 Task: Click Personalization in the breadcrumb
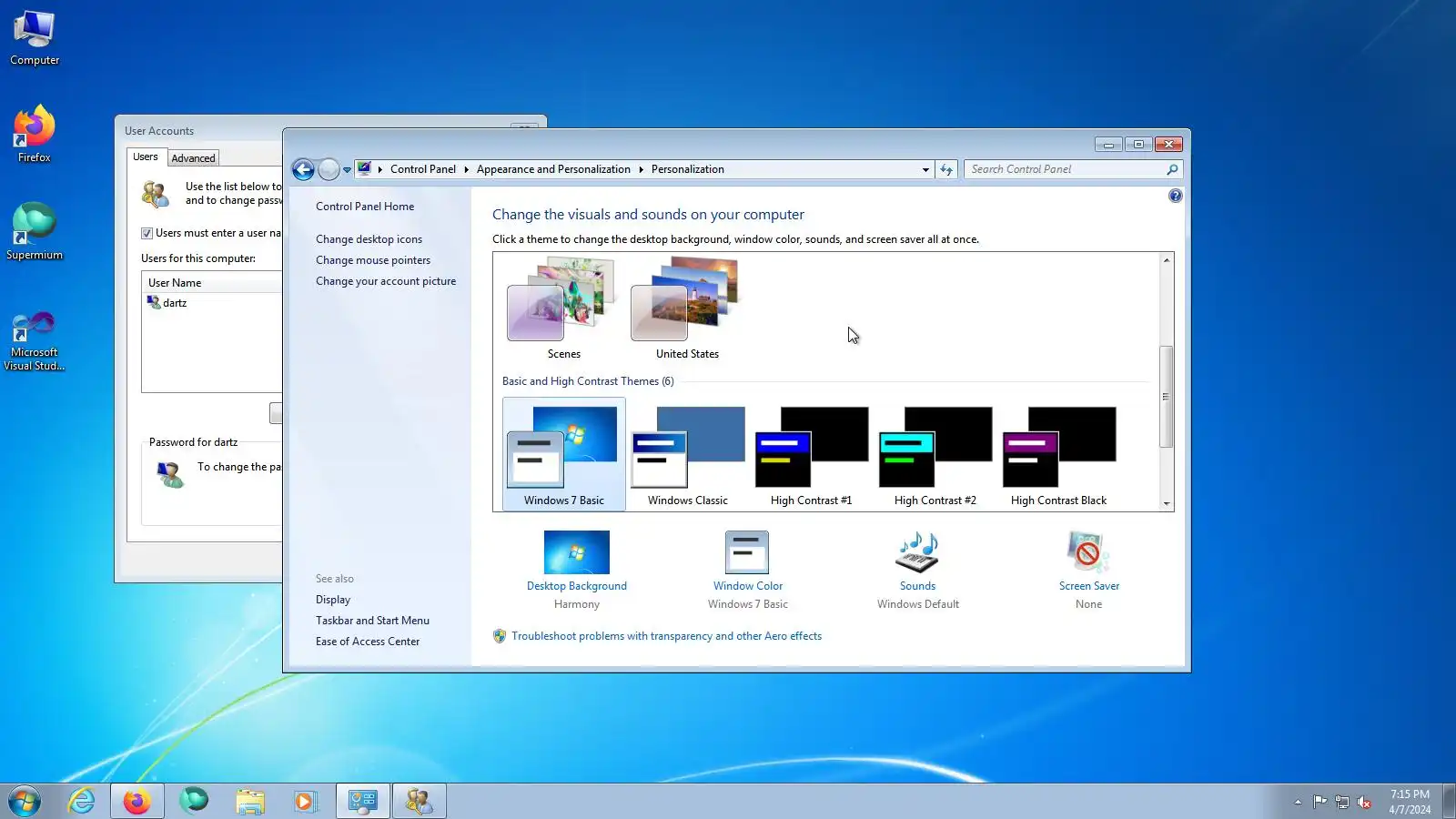688,169
